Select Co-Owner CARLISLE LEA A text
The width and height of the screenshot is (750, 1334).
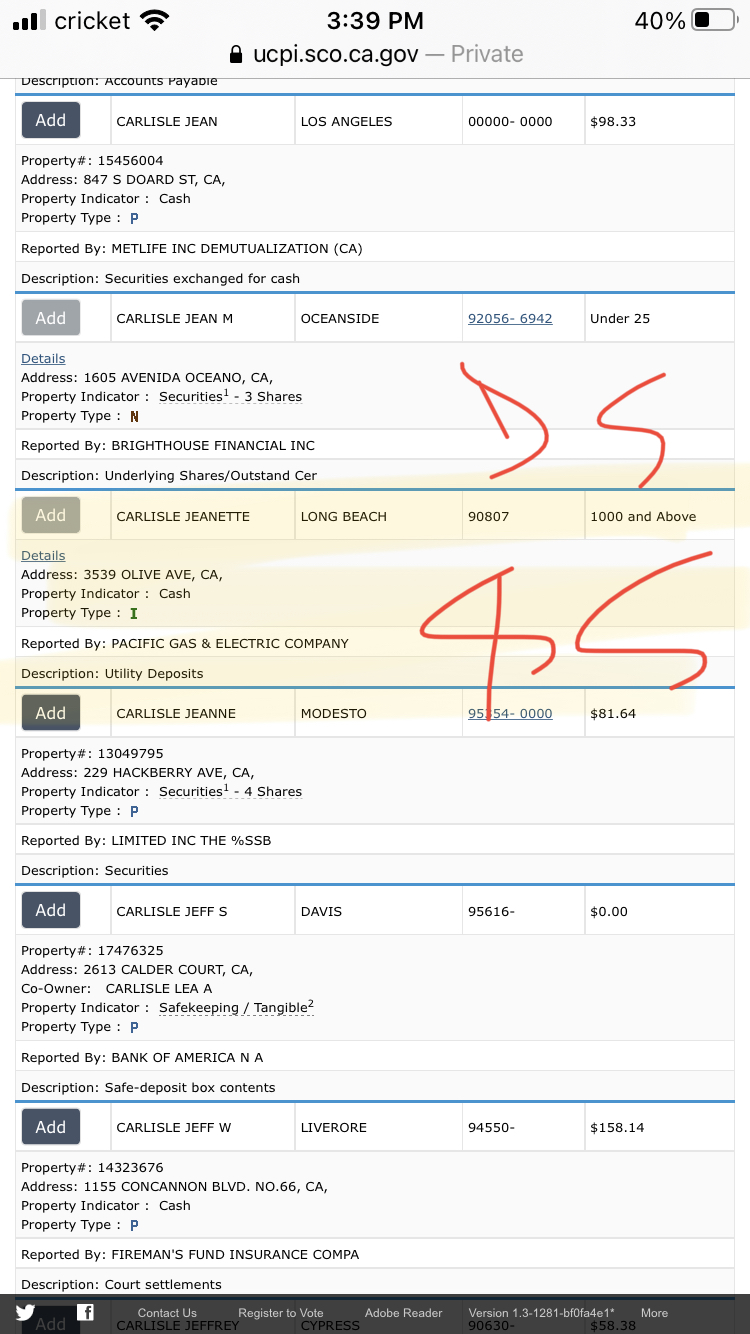point(117,988)
